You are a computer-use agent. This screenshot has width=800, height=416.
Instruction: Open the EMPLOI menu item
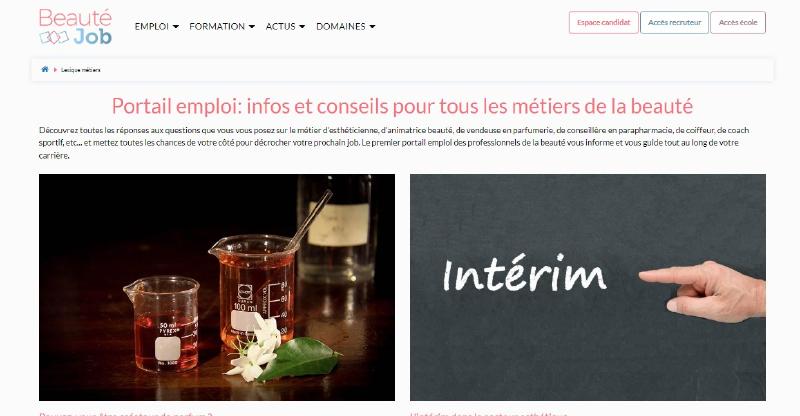152,27
